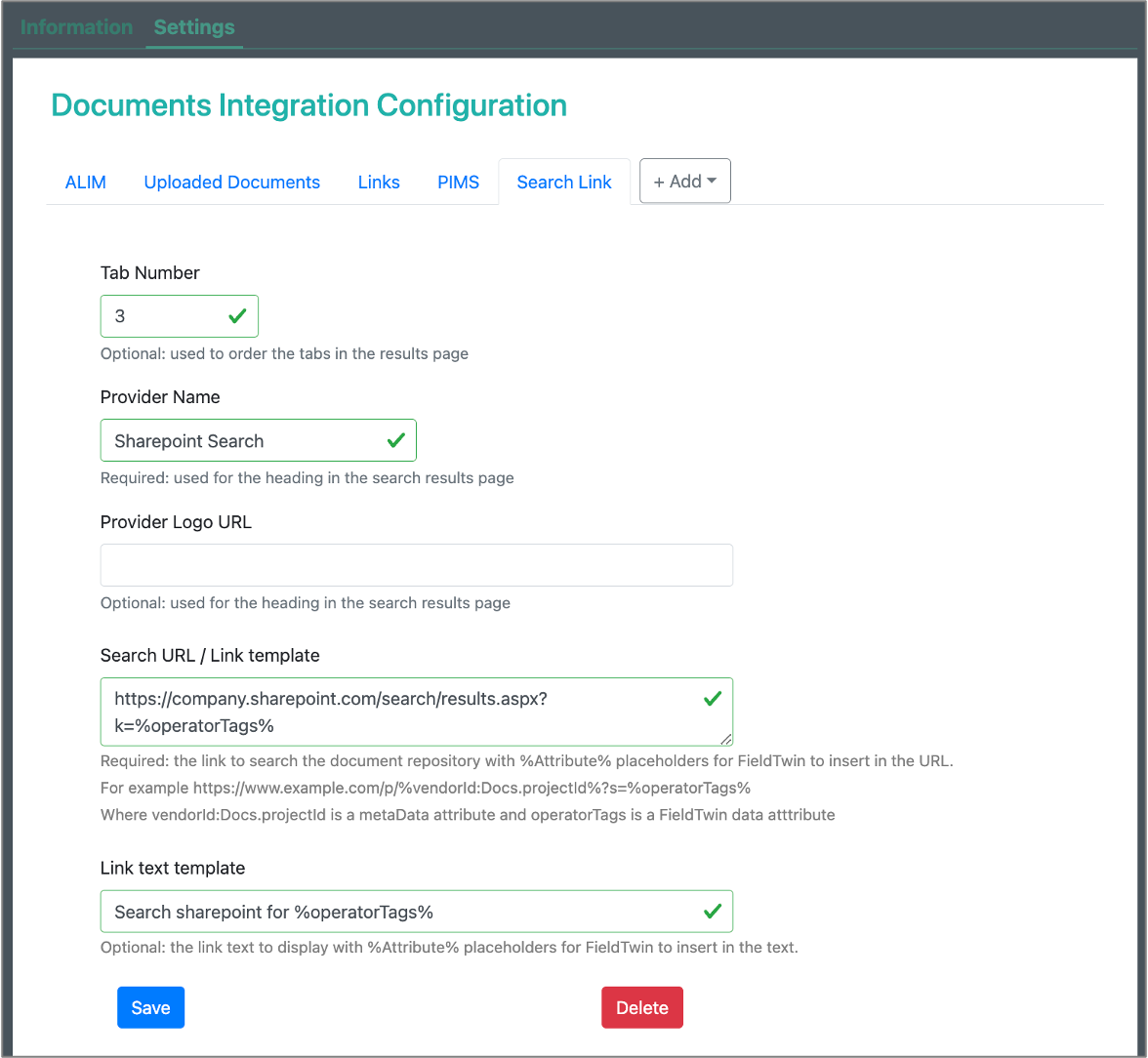1148x1058 pixels.
Task: Click the Provider Name label
Action: pos(160,397)
